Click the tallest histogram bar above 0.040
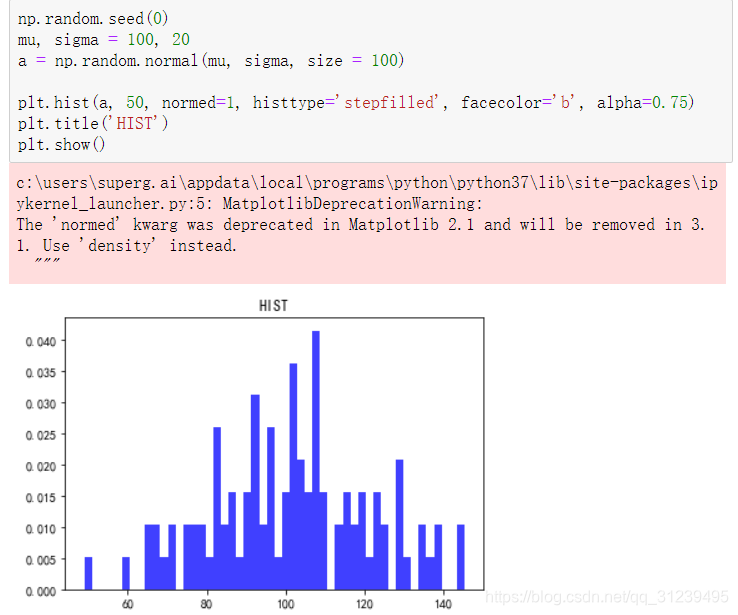The height and width of the screenshot is (615, 738). (316, 460)
